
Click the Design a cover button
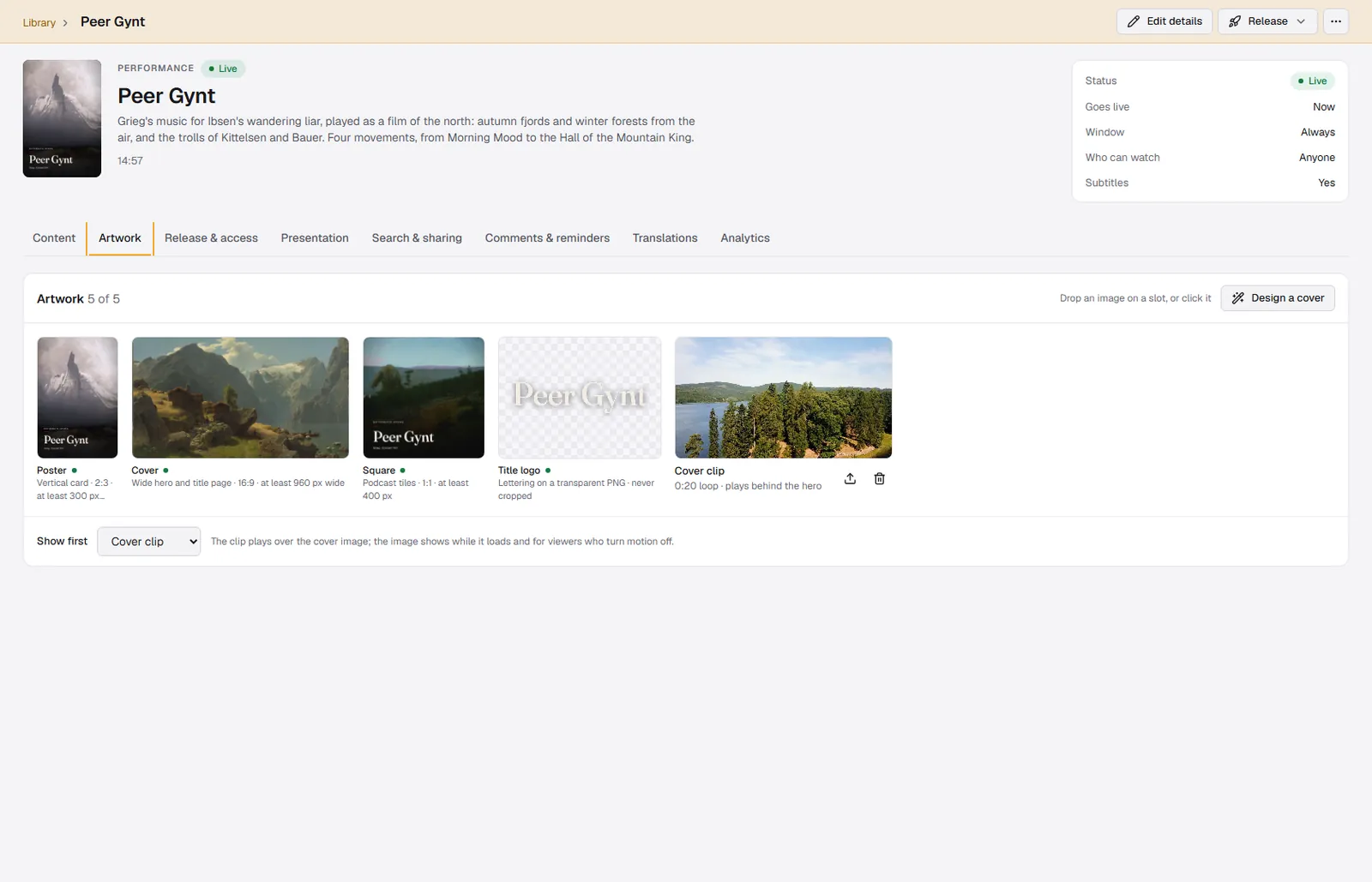[x=1278, y=298]
